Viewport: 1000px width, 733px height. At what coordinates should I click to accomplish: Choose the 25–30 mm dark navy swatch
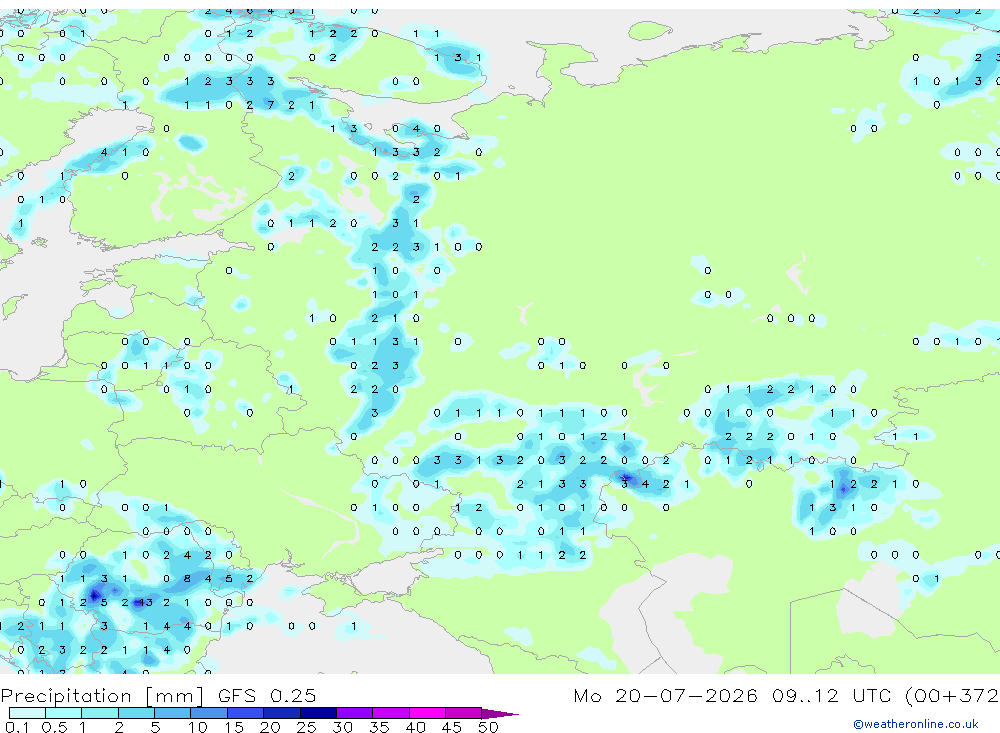[318, 713]
